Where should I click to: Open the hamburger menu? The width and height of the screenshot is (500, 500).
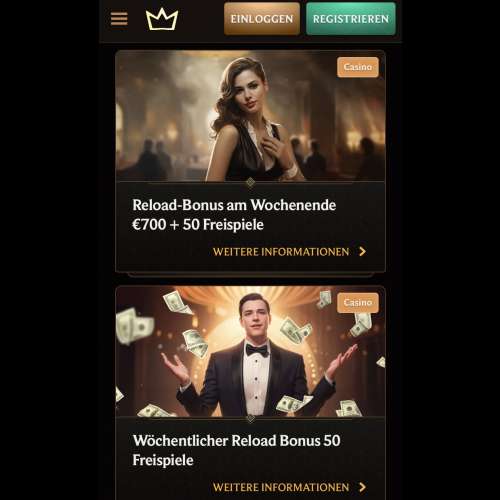[x=119, y=19]
